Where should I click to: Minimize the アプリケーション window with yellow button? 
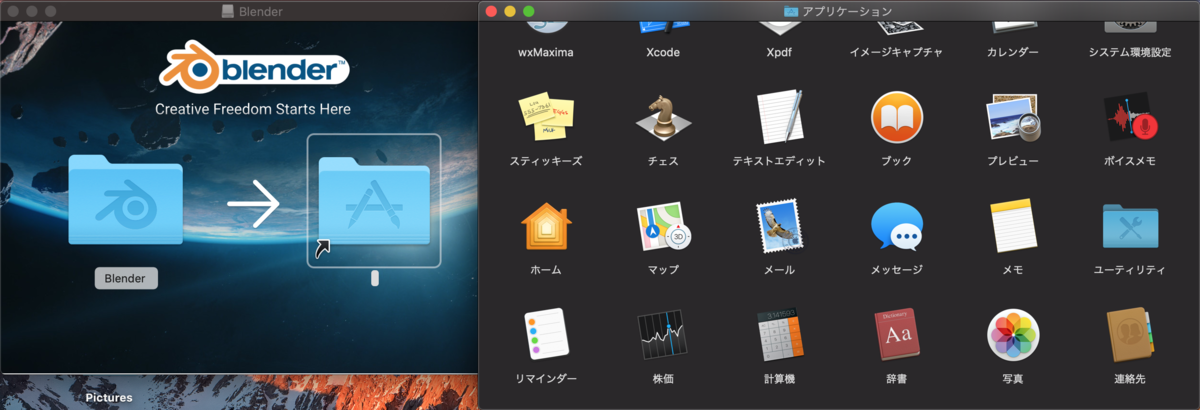click(510, 11)
